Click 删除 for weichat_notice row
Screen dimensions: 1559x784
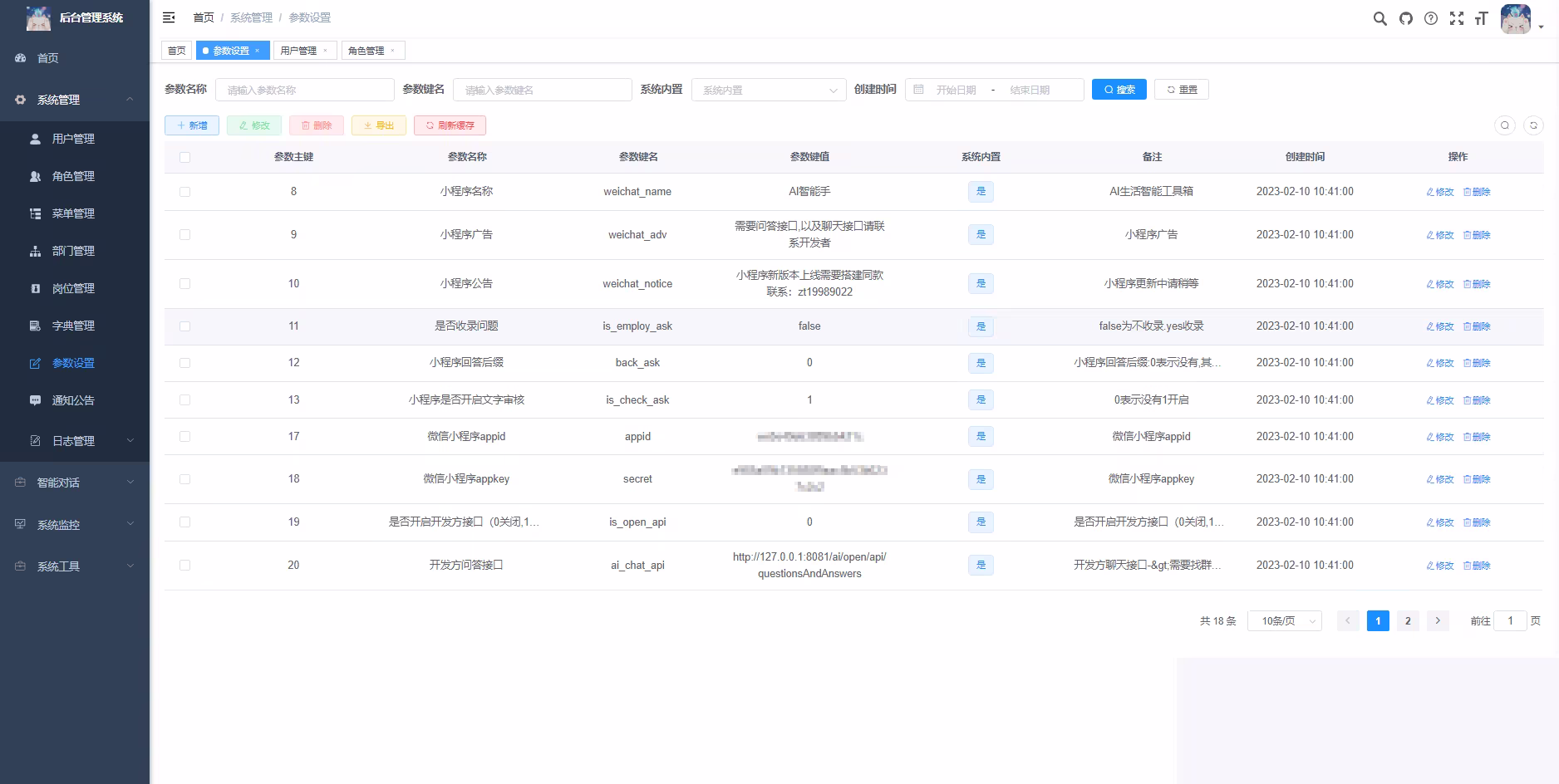coord(1477,284)
